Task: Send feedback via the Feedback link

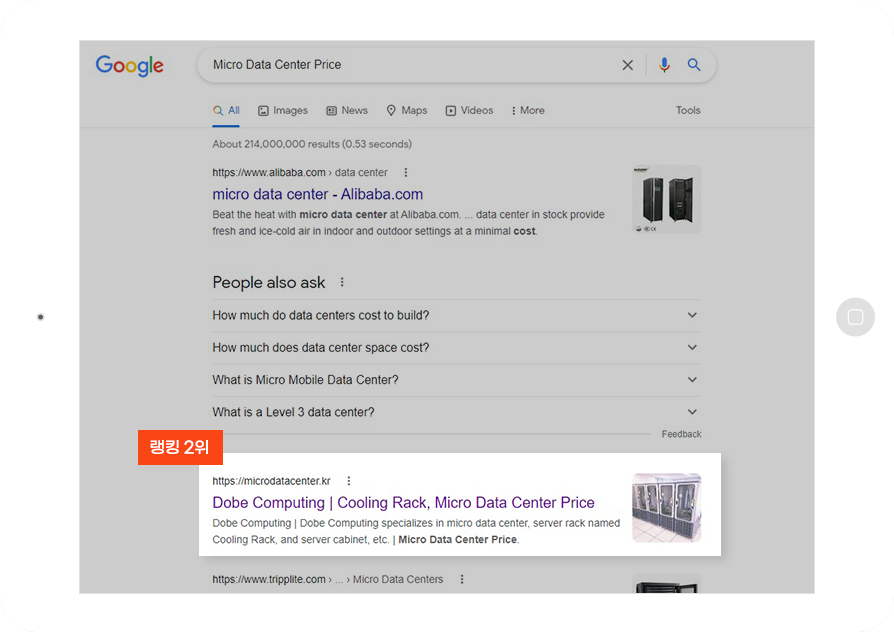Action: pyautogui.click(x=681, y=435)
